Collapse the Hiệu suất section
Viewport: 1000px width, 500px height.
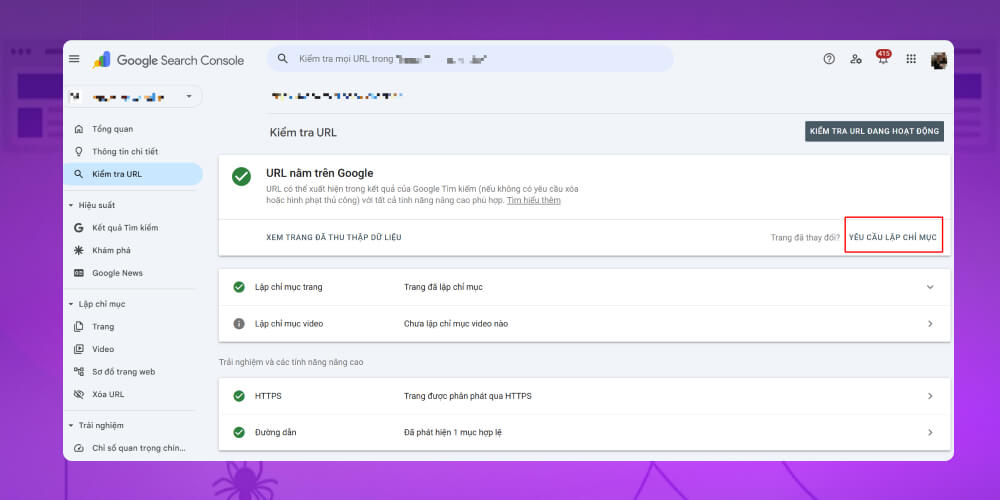coord(71,205)
